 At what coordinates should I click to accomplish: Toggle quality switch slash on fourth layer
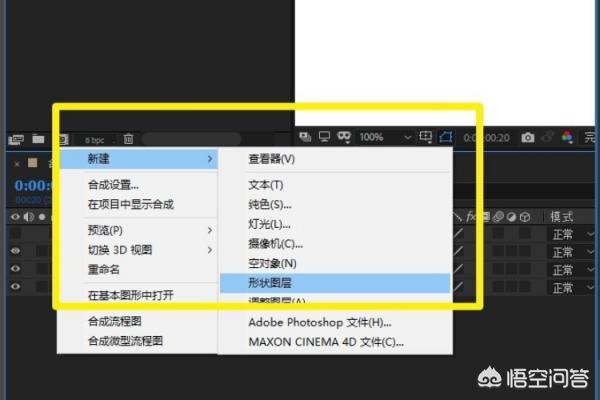pos(458,286)
